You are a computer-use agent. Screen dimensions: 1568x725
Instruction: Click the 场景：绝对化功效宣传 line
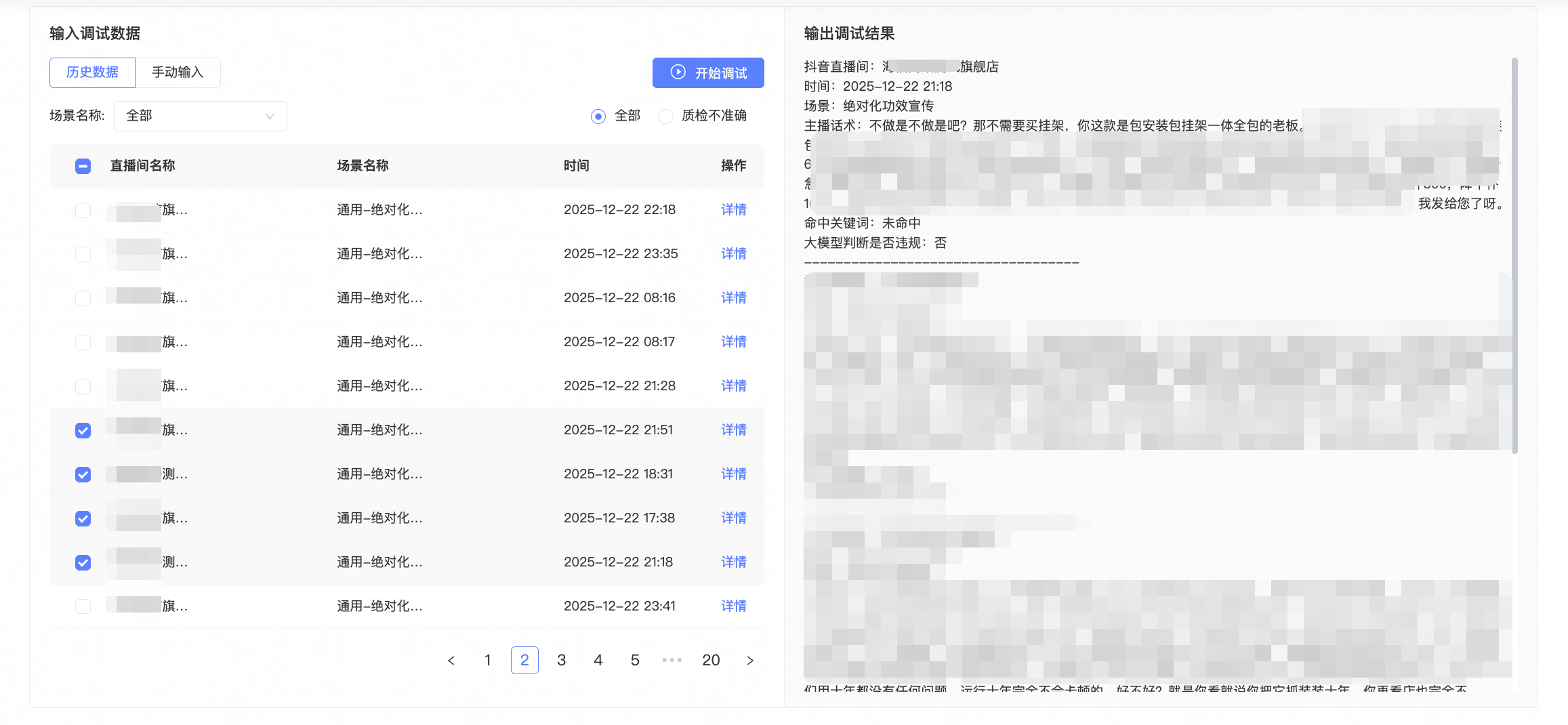click(869, 106)
